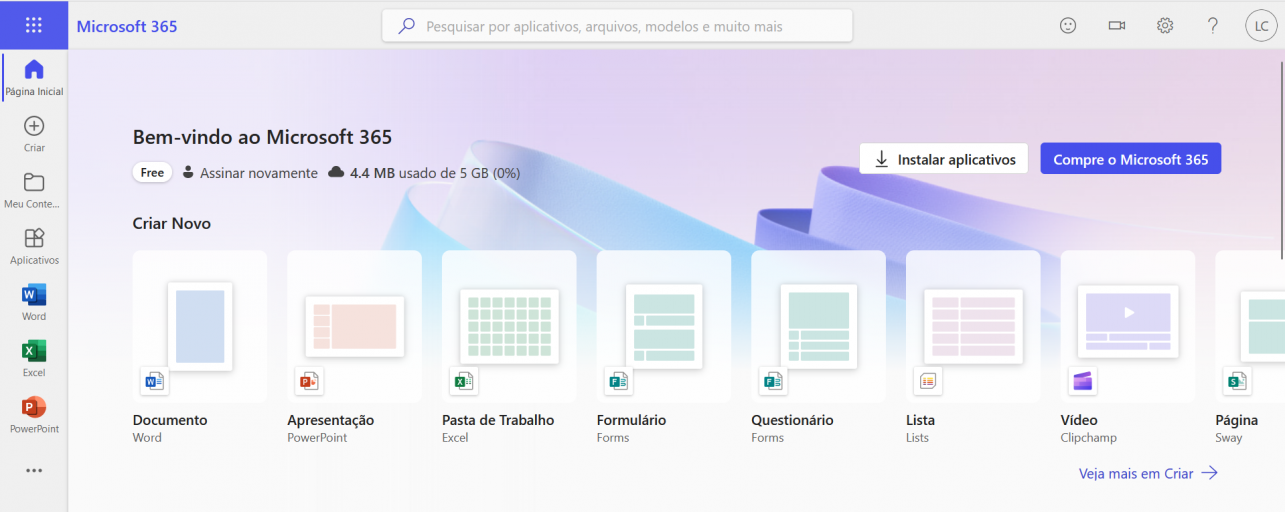
Task: Open the settings gear icon
Action: [x=1165, y=26]
